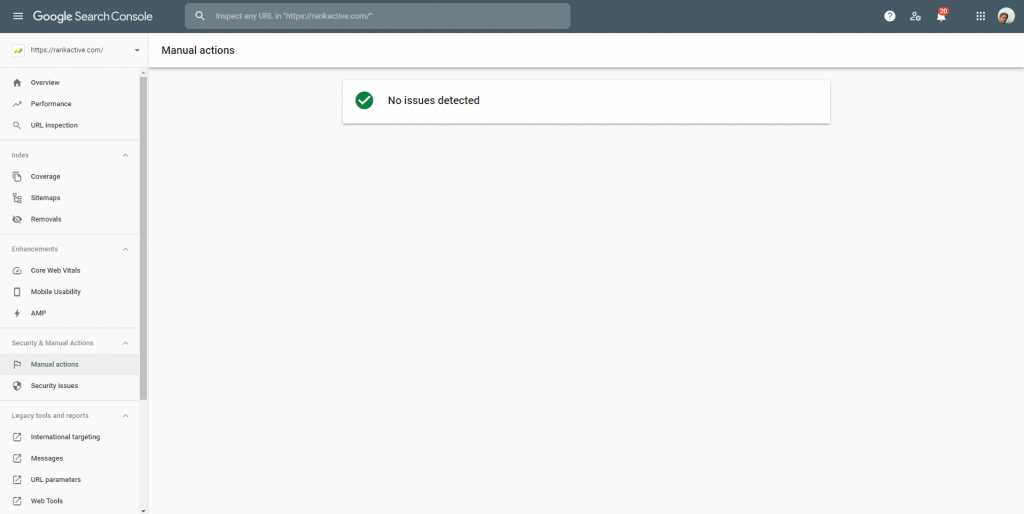
Task: Collapse Legacy tools and reports section
Action: (125, 416)
